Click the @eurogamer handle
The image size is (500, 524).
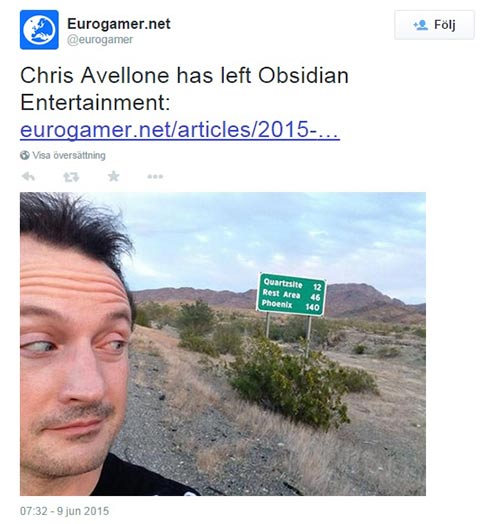(100, 40)
